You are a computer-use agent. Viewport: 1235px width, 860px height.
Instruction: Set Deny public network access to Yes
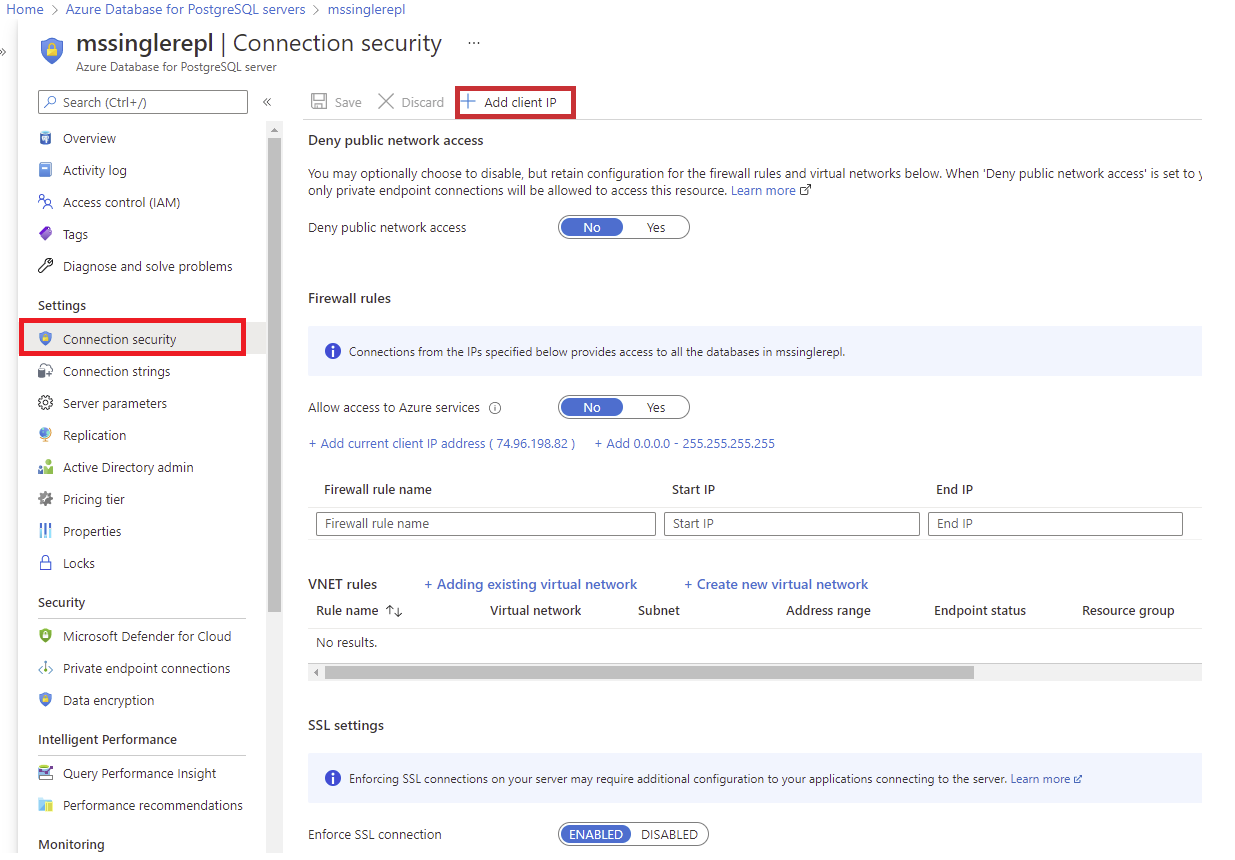pos(656,227)
